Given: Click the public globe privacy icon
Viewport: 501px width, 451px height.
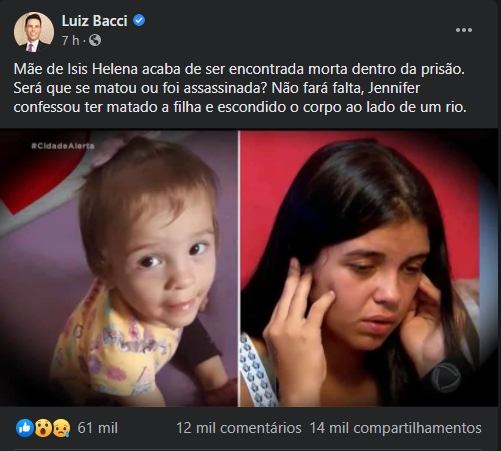Looking at the screenshot, I should [95, 40].
